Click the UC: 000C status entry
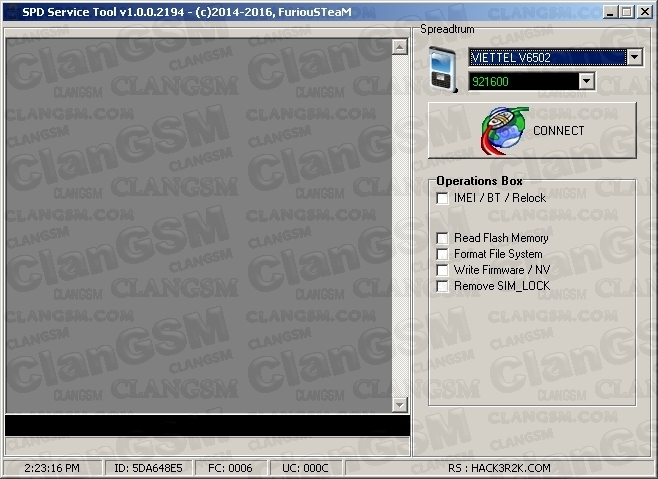 coord(305,468)
